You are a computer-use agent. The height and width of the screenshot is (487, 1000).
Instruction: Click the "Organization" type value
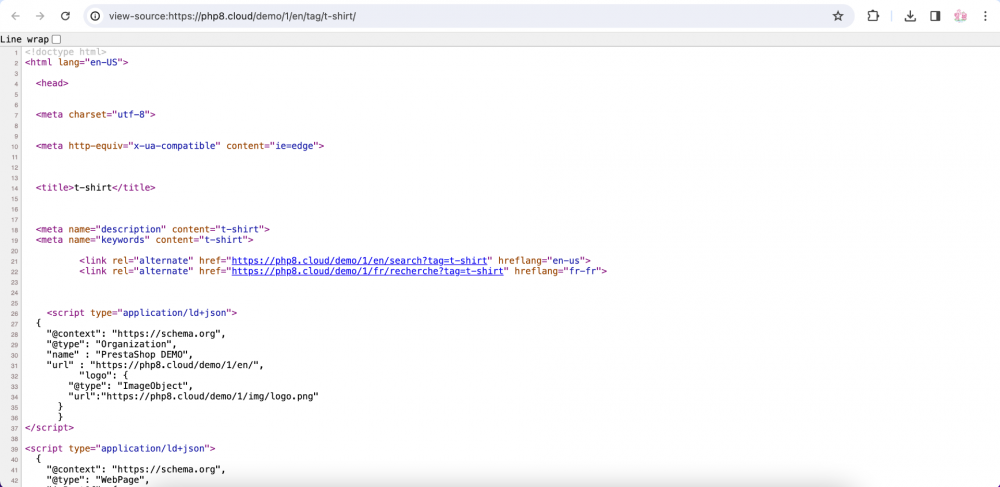[135, 344]
